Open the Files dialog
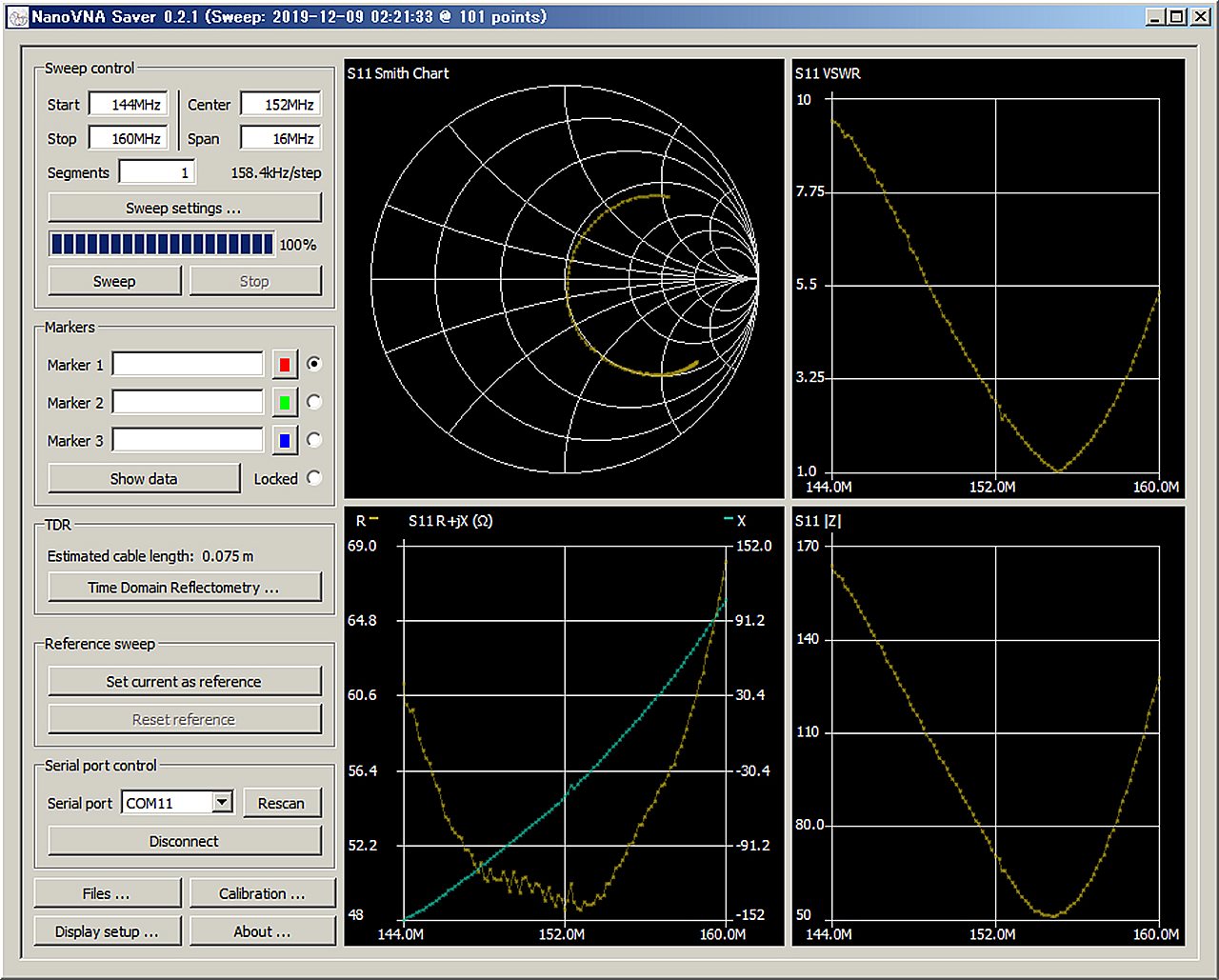The image size is (1219, 980). pyautogui.click(x=107, y=893)
